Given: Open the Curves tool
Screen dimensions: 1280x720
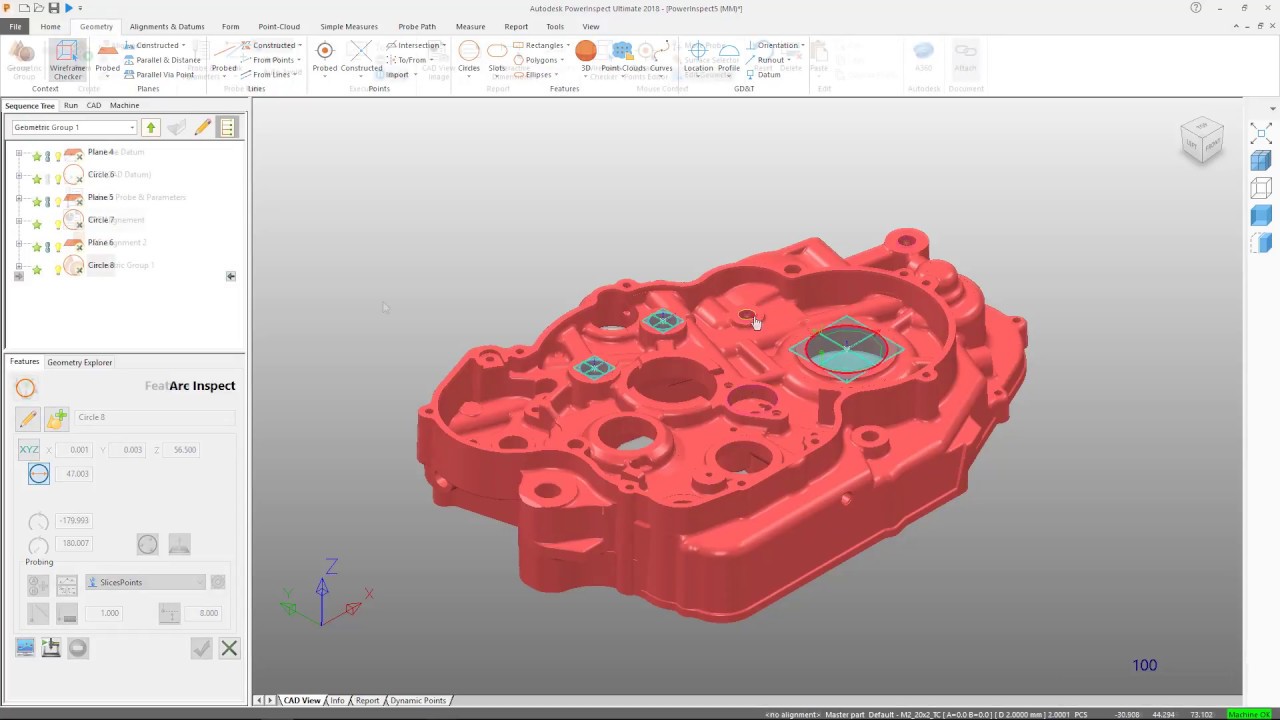Looking at the screenshot, I should [x=661, y=58].
